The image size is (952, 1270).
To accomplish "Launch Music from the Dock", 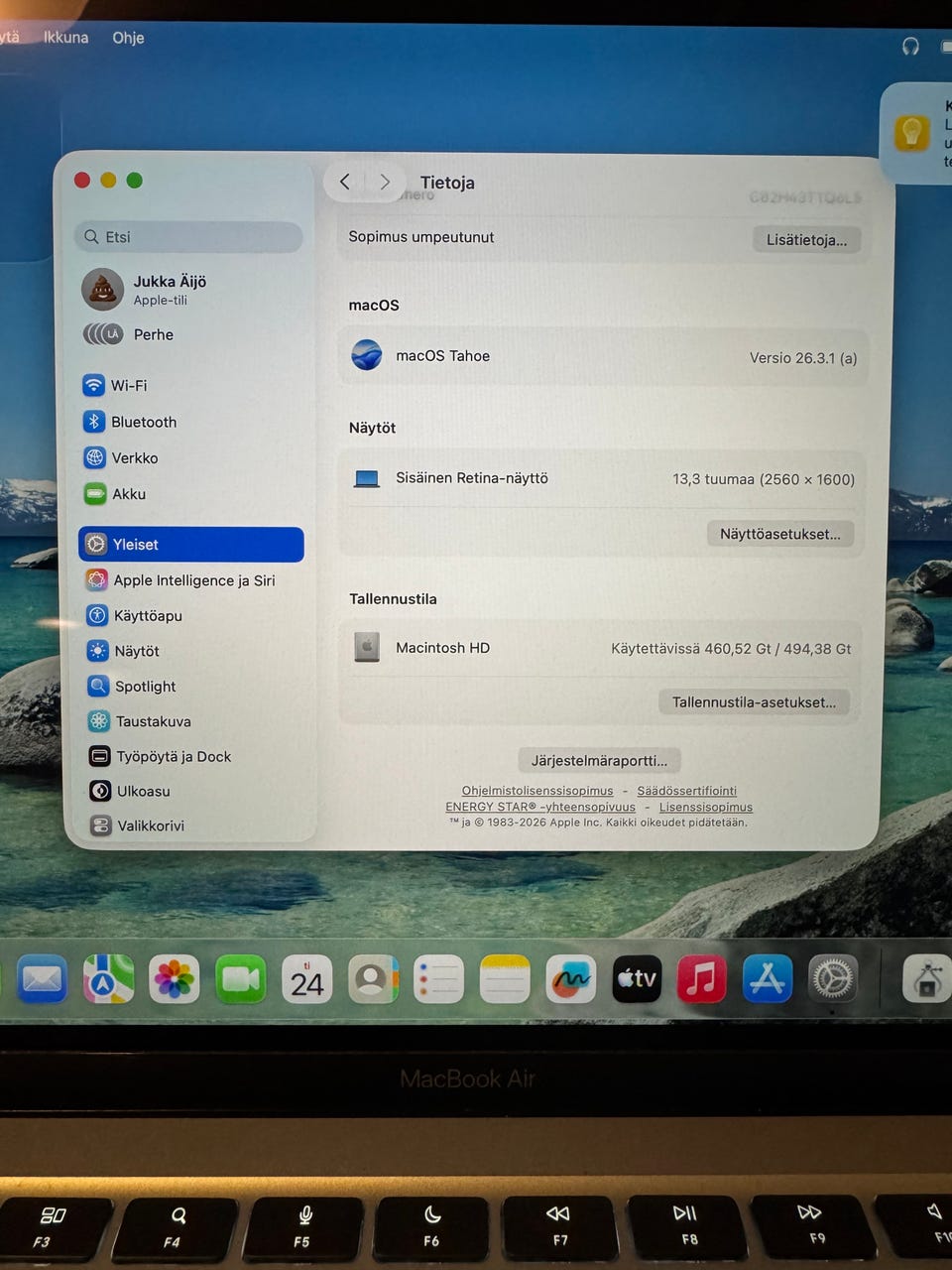I will (x=701, y=979).
